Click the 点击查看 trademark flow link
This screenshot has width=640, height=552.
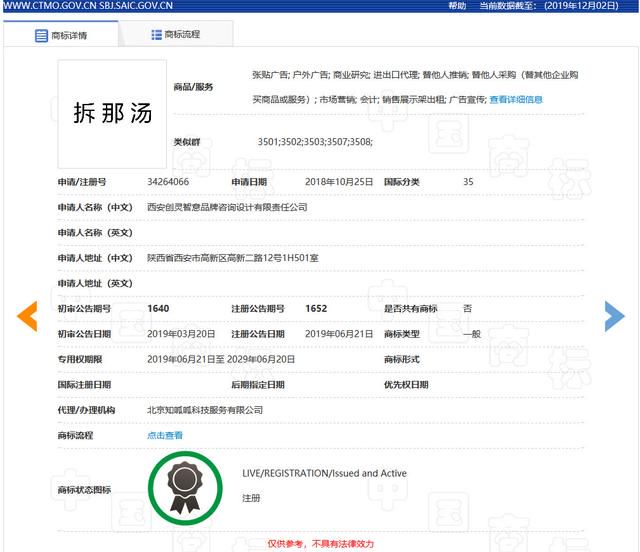tap(165, 436)
